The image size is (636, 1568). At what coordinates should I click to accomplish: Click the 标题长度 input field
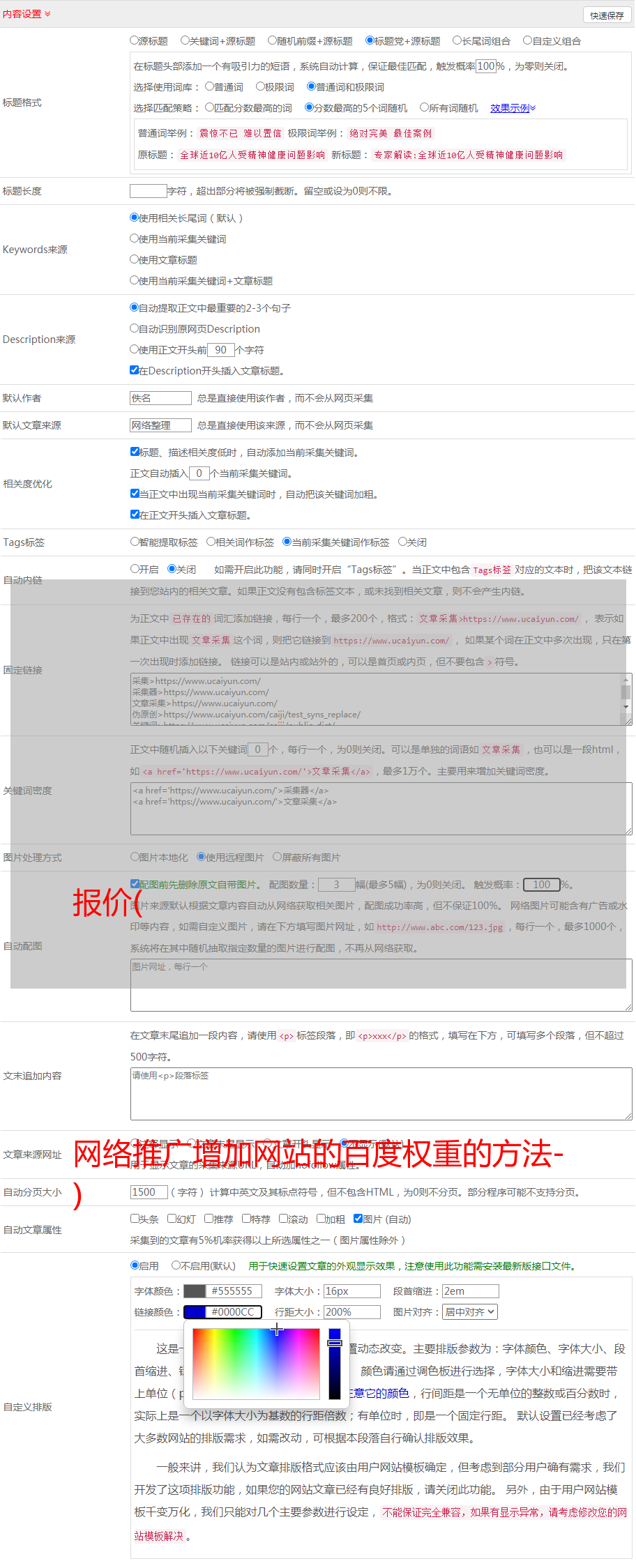click(149, 191)
